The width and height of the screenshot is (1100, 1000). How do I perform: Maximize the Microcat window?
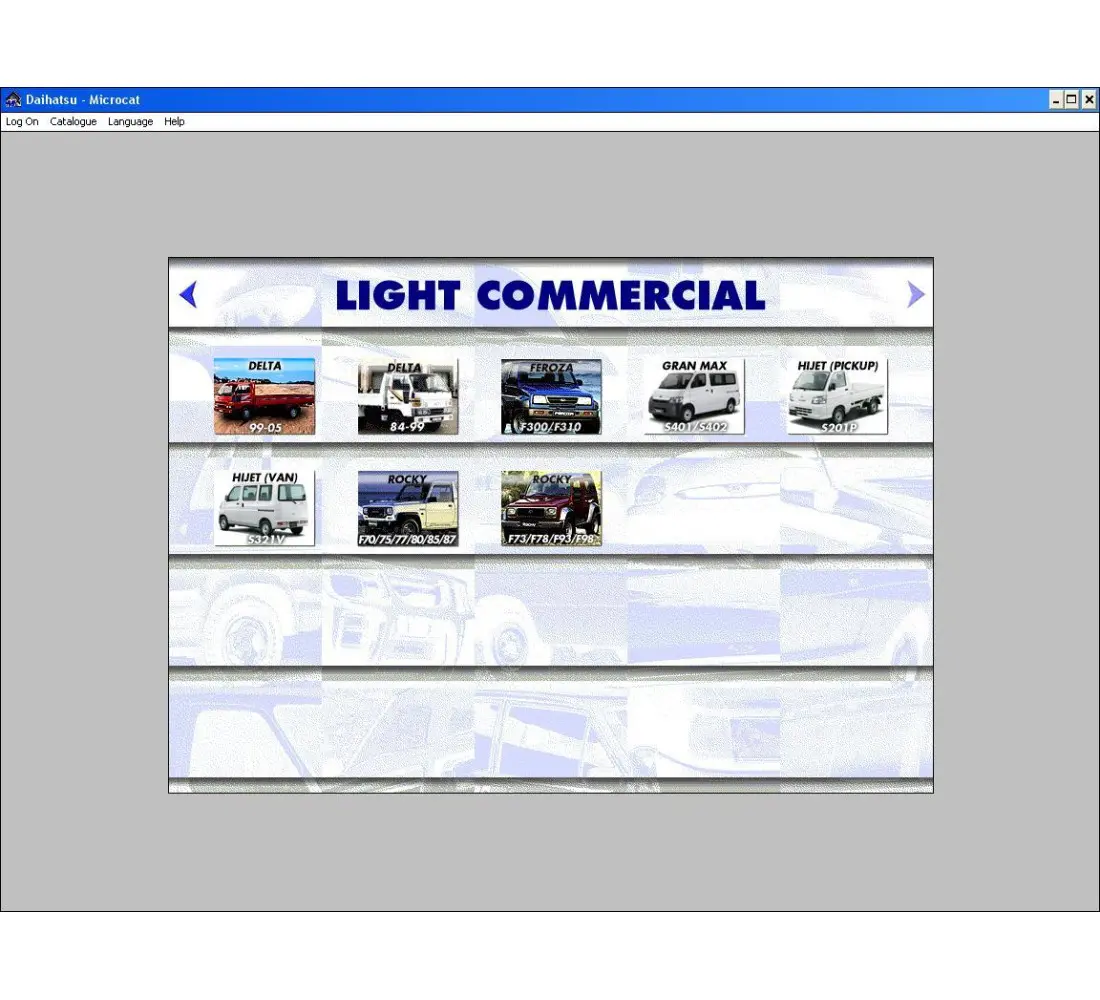click(x=1072, y=100)
